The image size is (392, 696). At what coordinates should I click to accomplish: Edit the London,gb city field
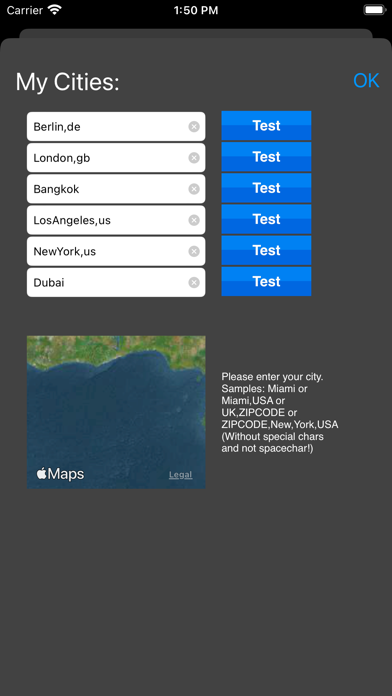click(116, 158)
